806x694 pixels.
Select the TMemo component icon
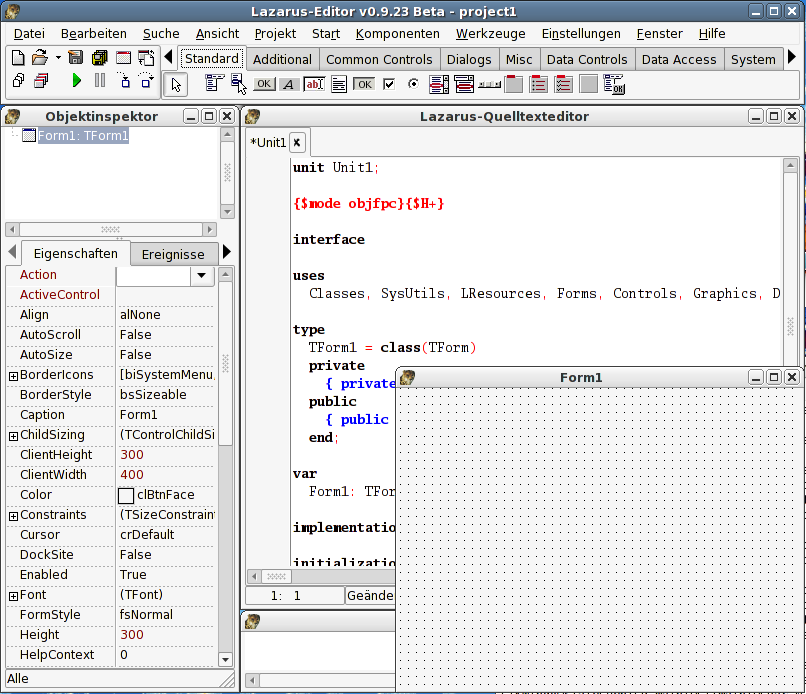339,84
